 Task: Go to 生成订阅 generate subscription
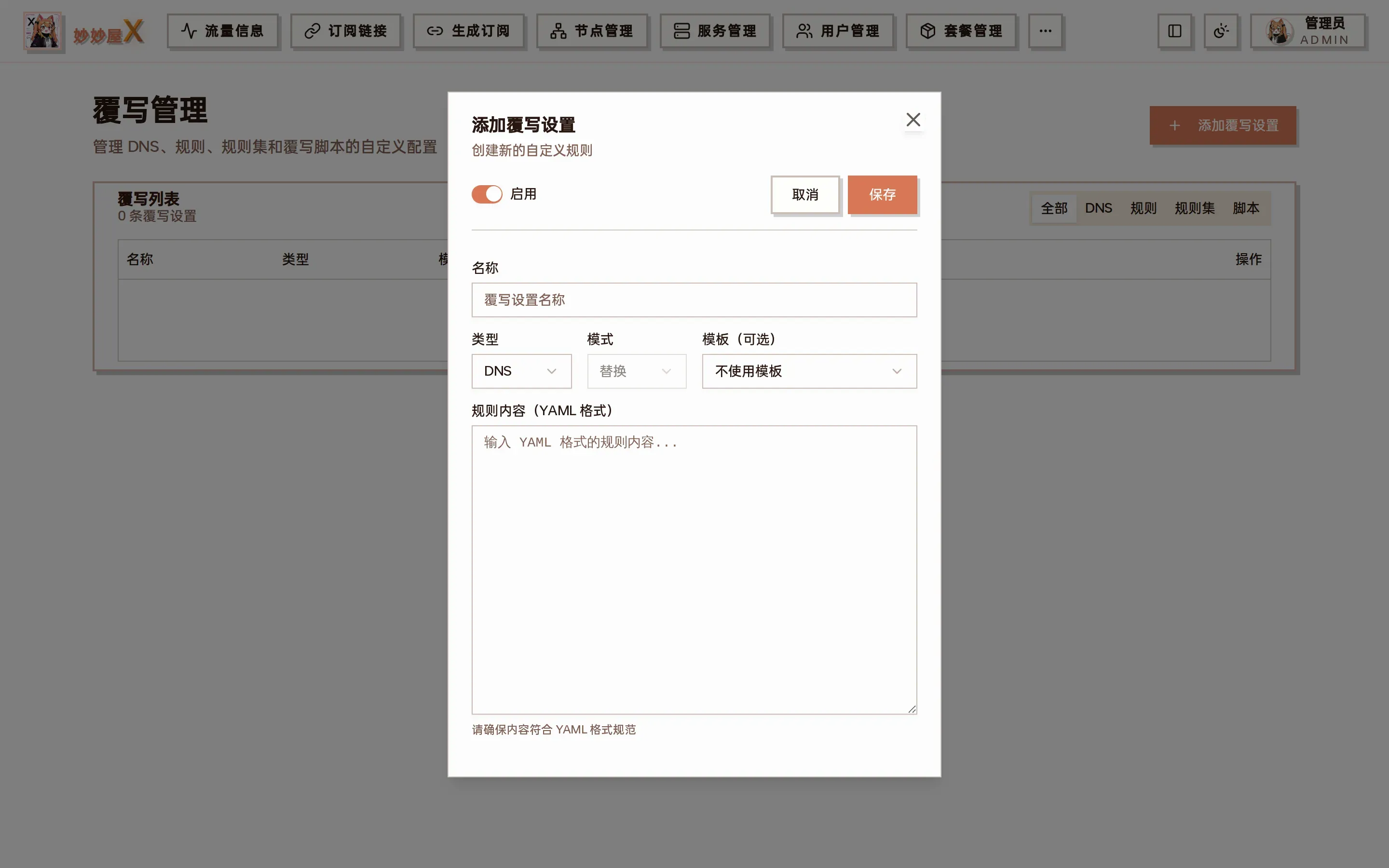click(468, 31)
